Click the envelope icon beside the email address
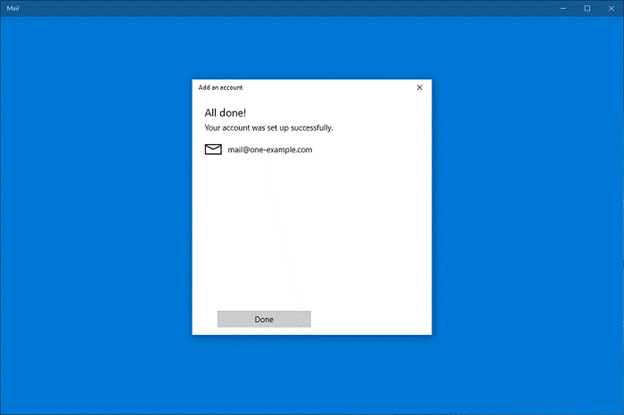624x415 pixels. click(213, 150)
